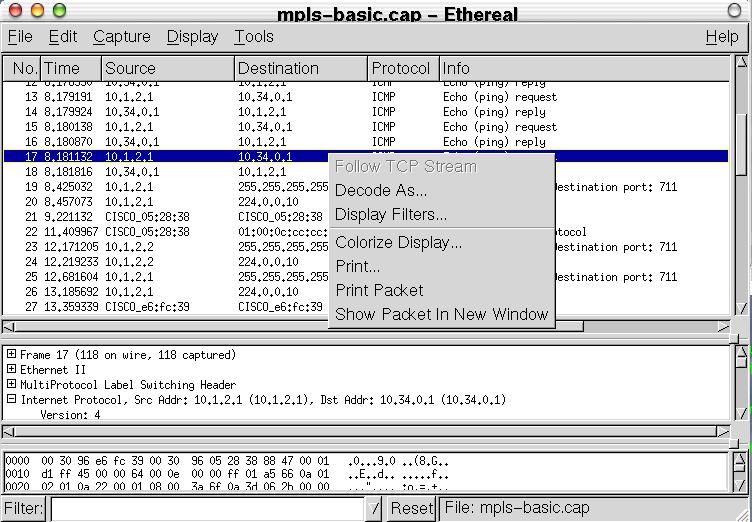This screenshot has width=752, height=522.
Task: Select packet 19 at time 8.425032
Action: point(165,187)
